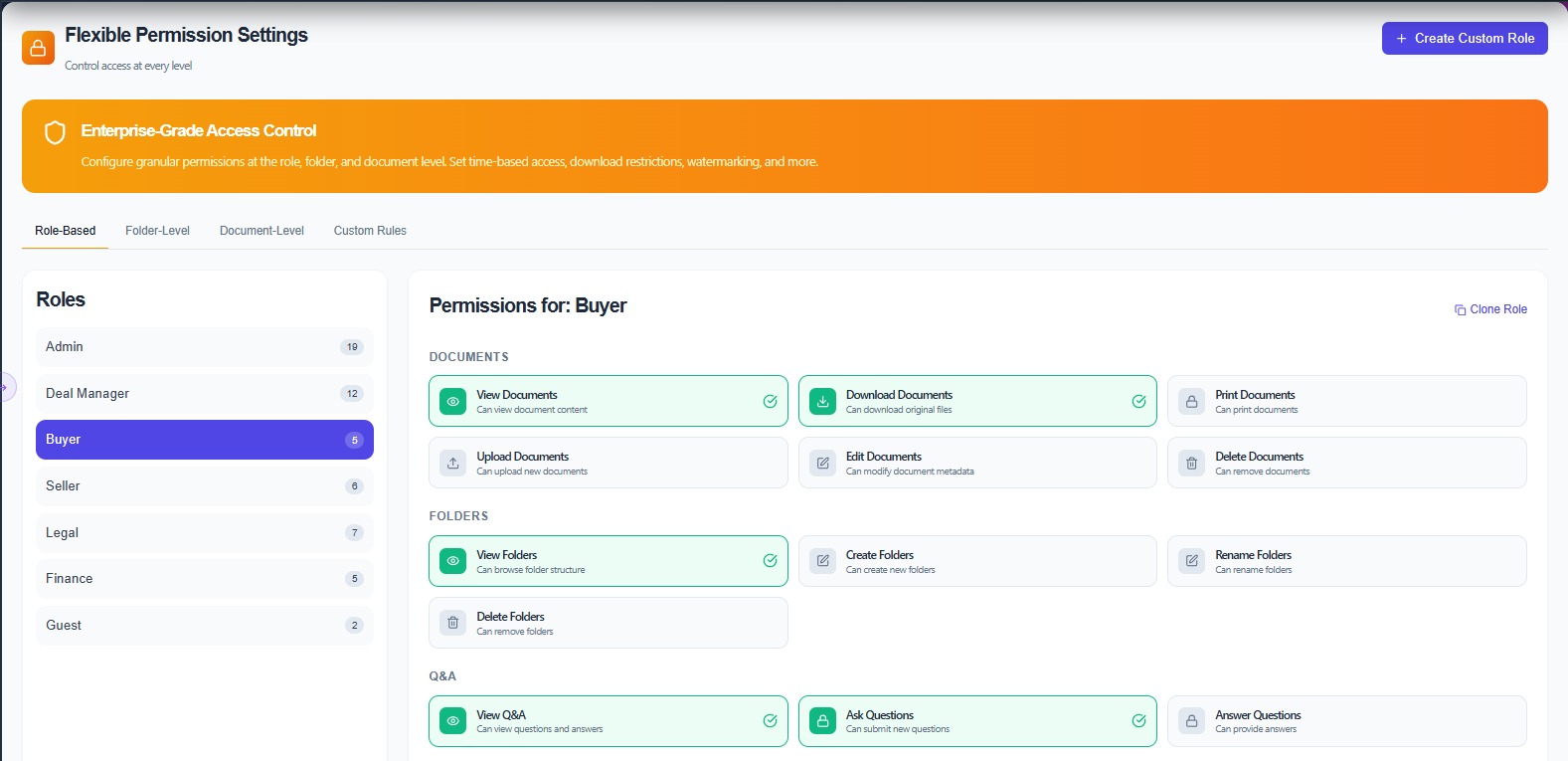The width and height of the screenshot is (1568, 761).
Task: Click the eye icon on View Documents
Action: point(452,402)
